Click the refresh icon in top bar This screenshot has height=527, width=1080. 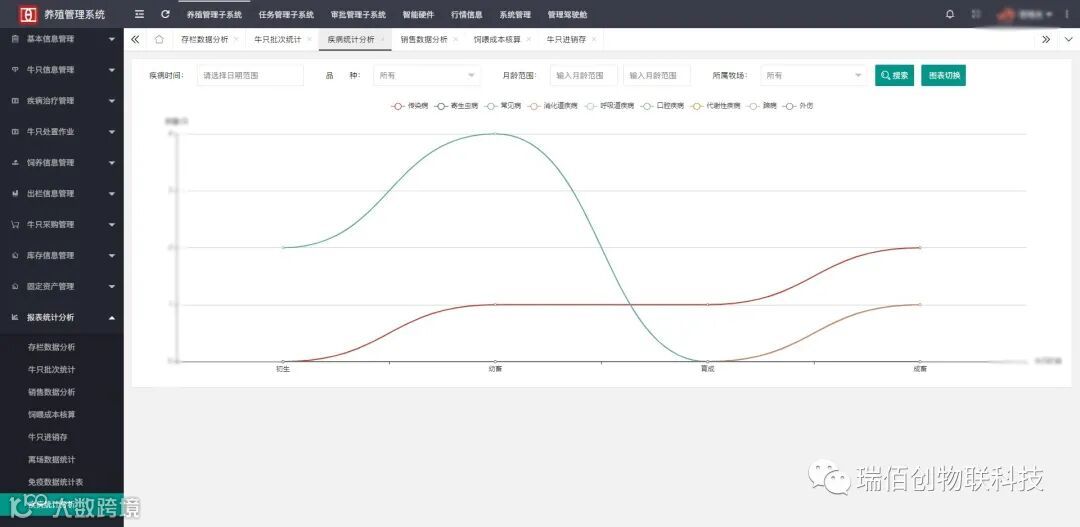coord(165,14)
